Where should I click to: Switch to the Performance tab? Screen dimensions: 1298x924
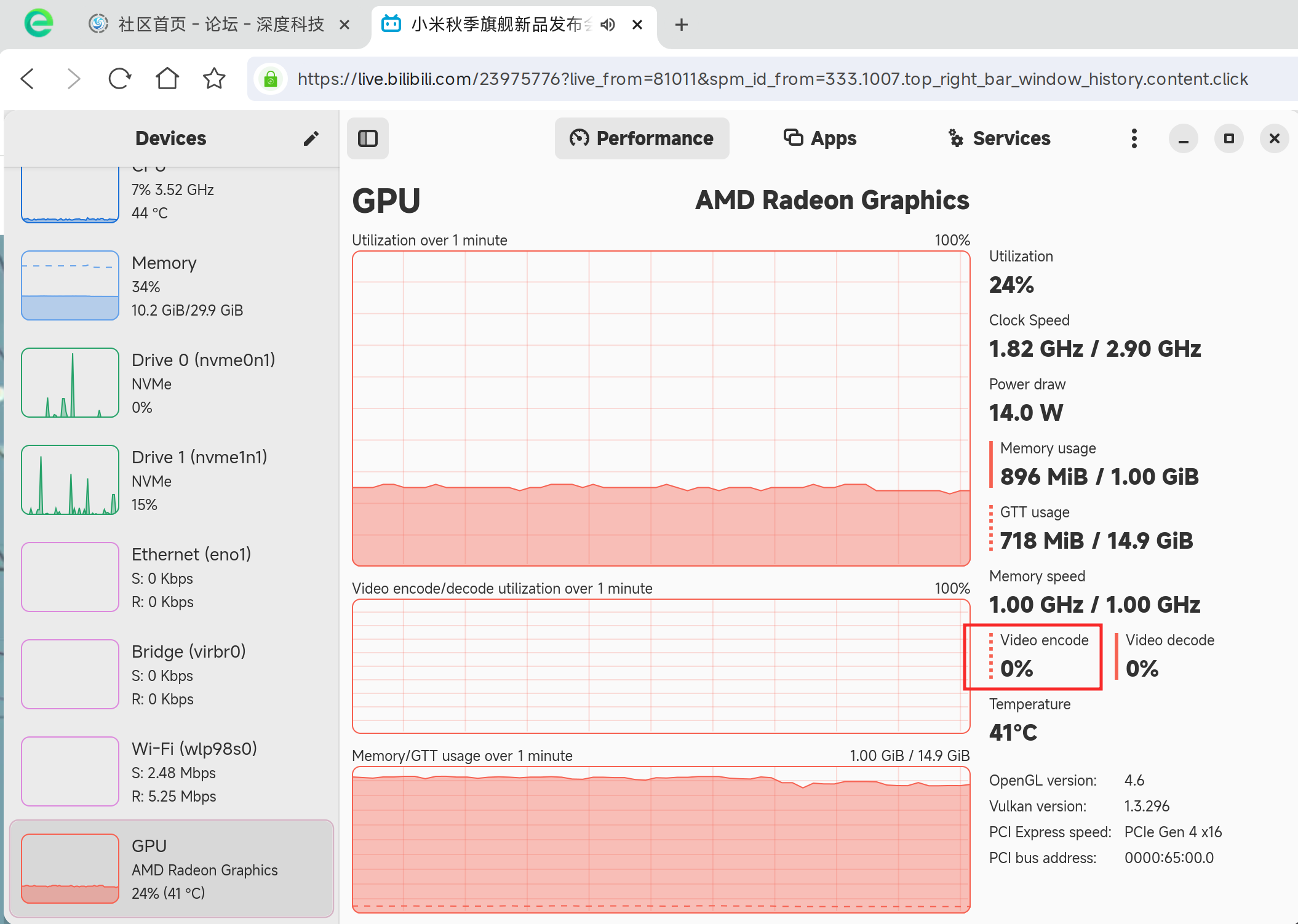(x=642, y=138)
